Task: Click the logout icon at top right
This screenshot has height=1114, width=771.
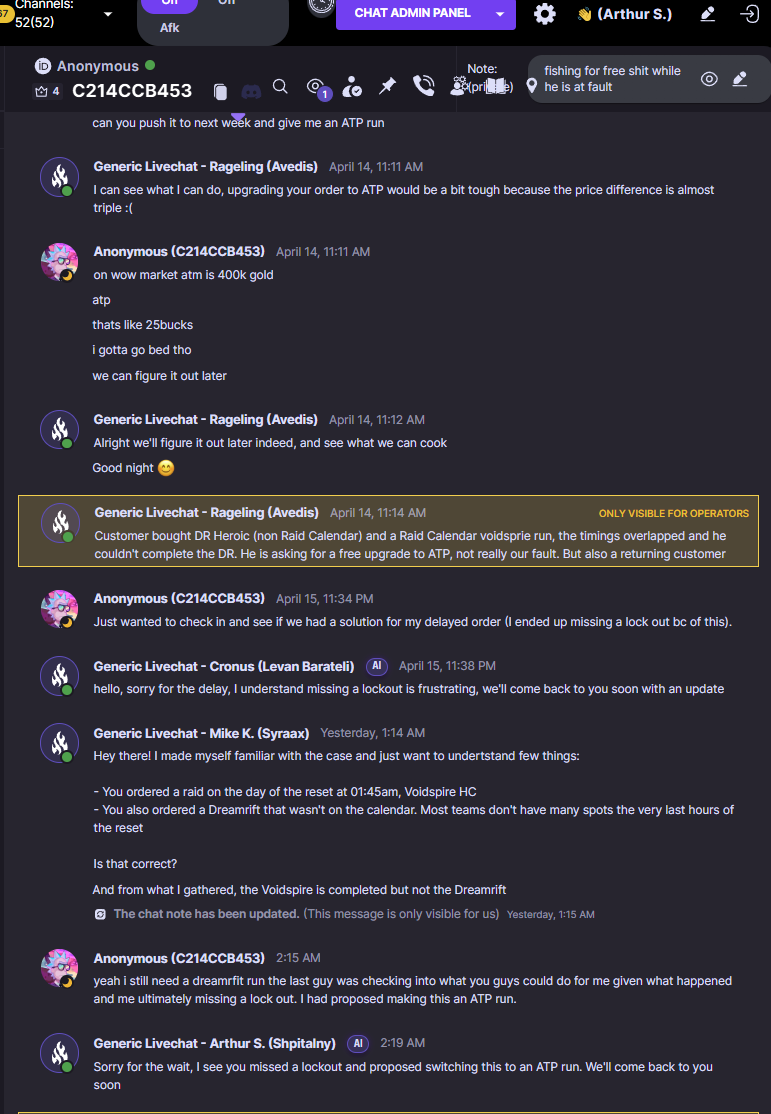Action: coord(749,14)
